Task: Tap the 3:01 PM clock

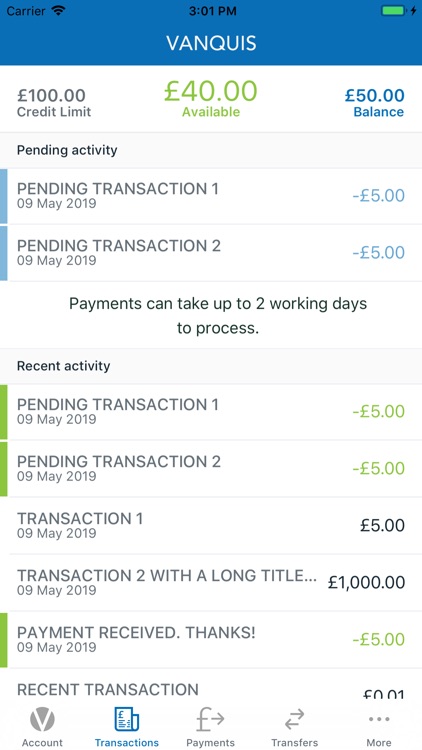Action: click(211, 11)
